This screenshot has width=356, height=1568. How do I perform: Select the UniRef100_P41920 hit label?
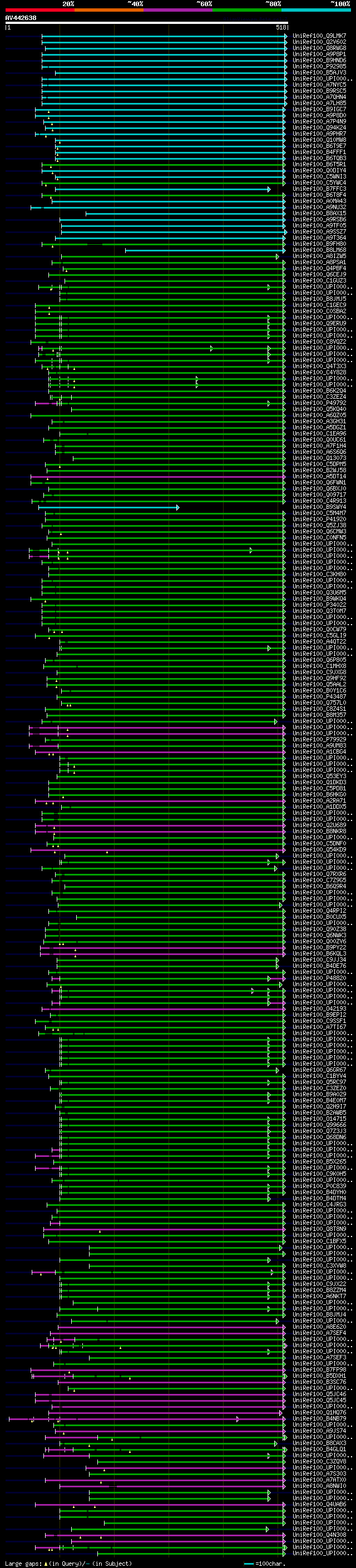click(319, 519)
